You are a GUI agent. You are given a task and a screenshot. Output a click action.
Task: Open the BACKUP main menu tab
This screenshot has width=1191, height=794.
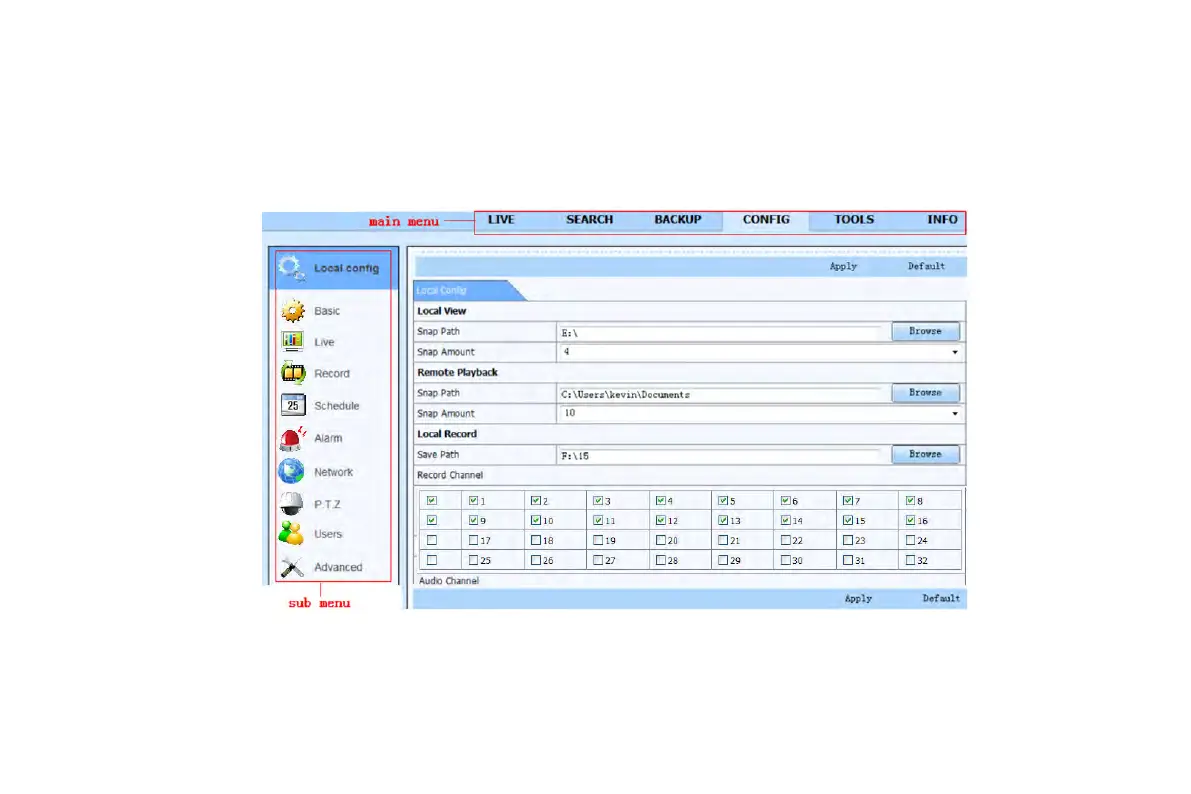(x=678, y=220)
